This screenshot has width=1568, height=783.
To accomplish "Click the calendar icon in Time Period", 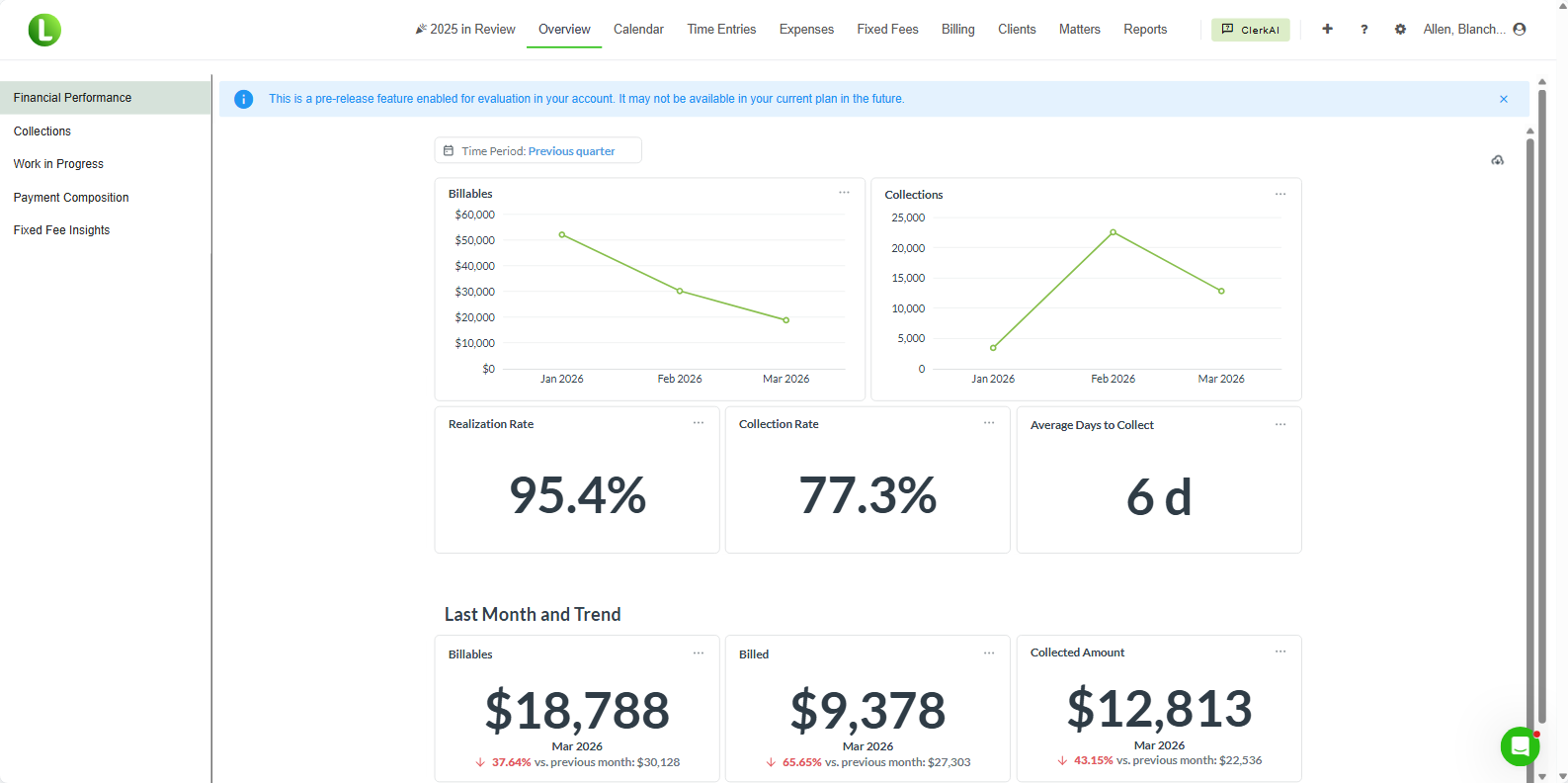I will 449,151.
